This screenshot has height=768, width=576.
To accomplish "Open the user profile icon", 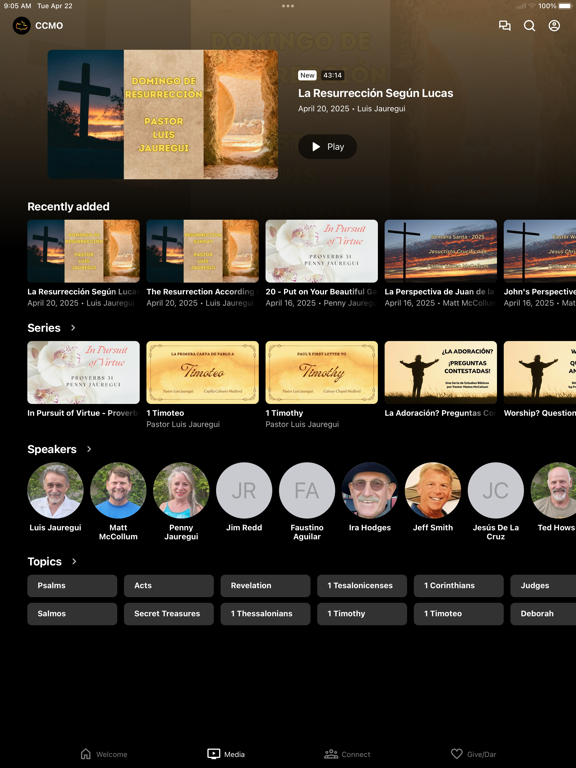I will [x=554, y=25].
